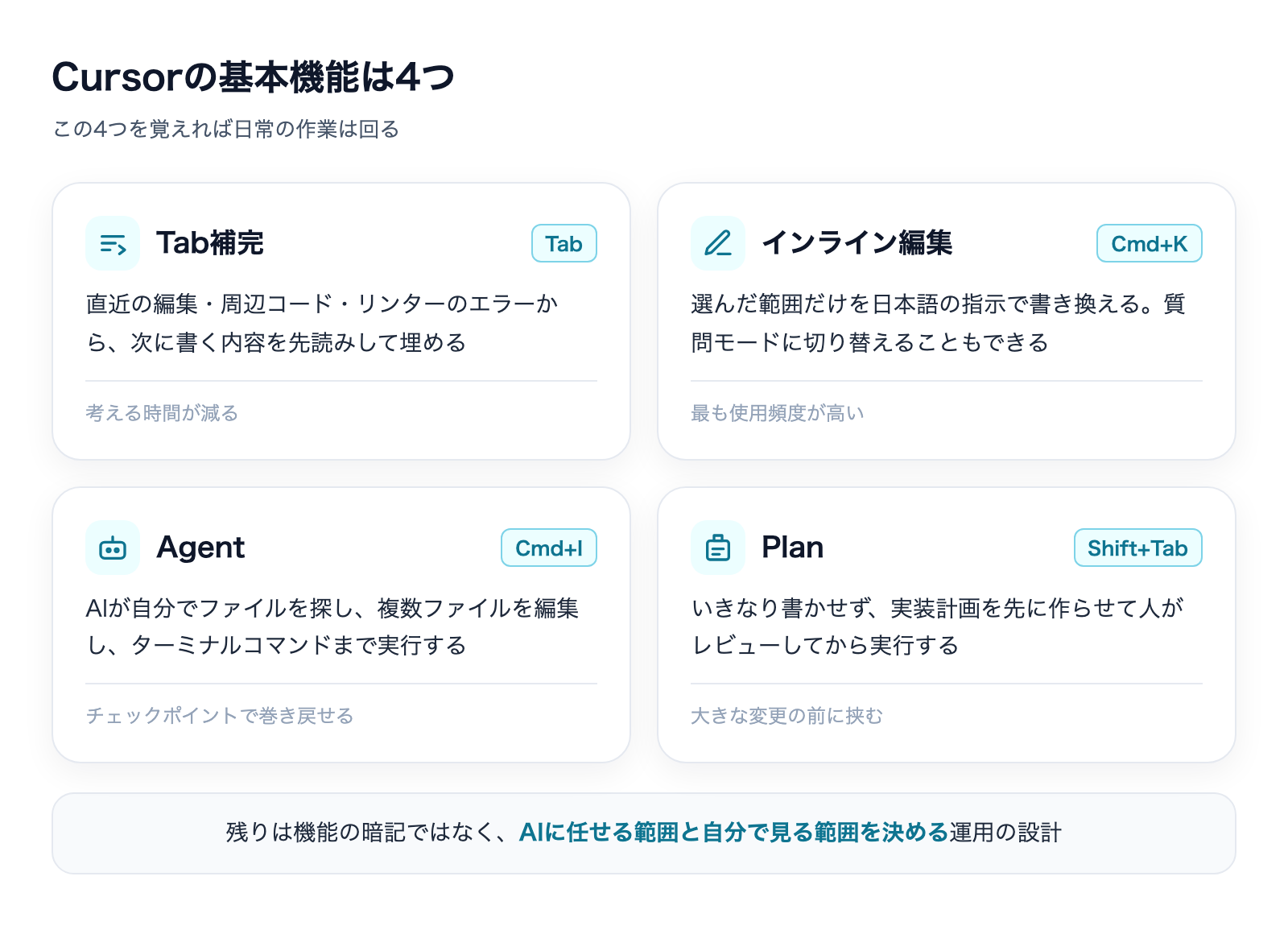Open the Tab補完 card title
This screenshot has height=926, width=1288.
(x=210, y=243)
